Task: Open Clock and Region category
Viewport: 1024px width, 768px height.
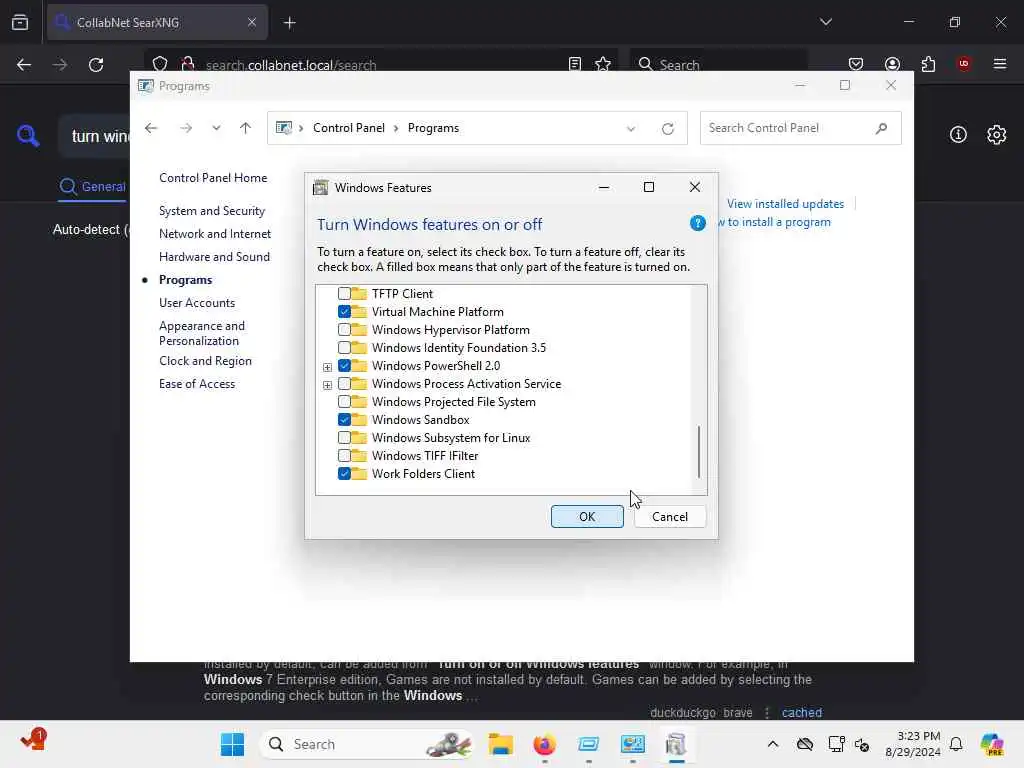Action: 205,361
